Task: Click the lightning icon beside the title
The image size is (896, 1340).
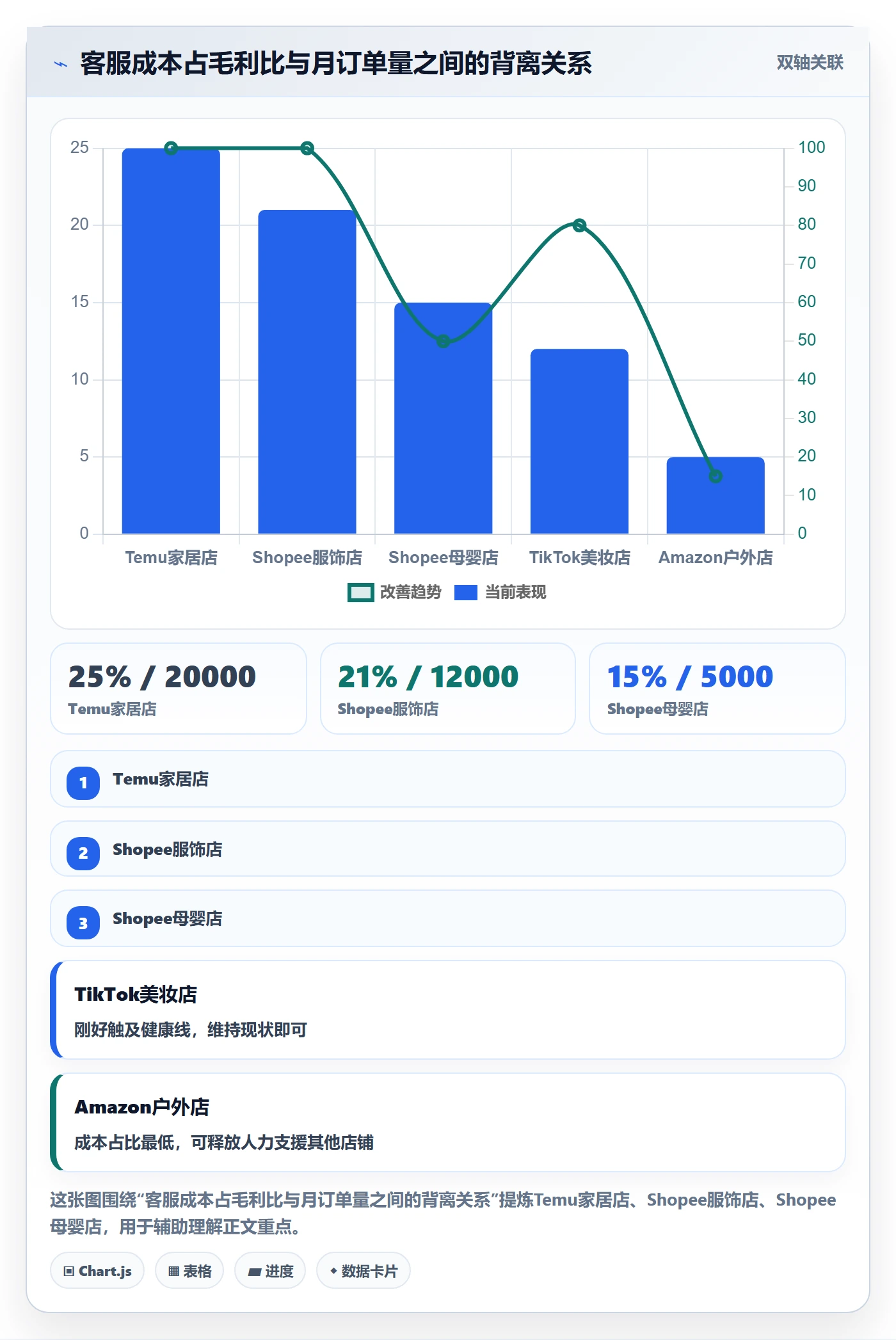Action: coord(61,64)
